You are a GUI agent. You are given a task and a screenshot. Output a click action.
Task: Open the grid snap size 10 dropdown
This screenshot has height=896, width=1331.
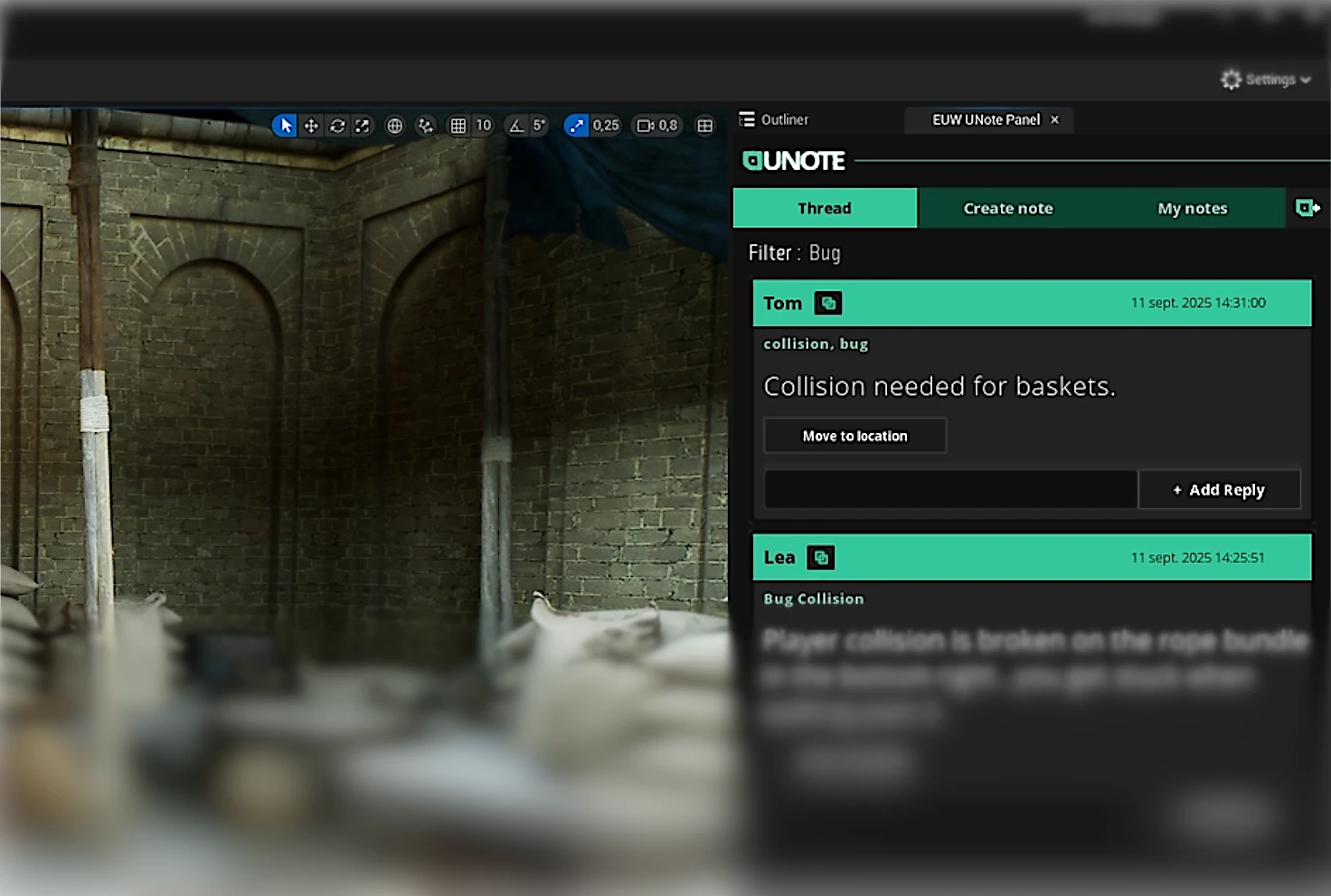tap(484, 126)
